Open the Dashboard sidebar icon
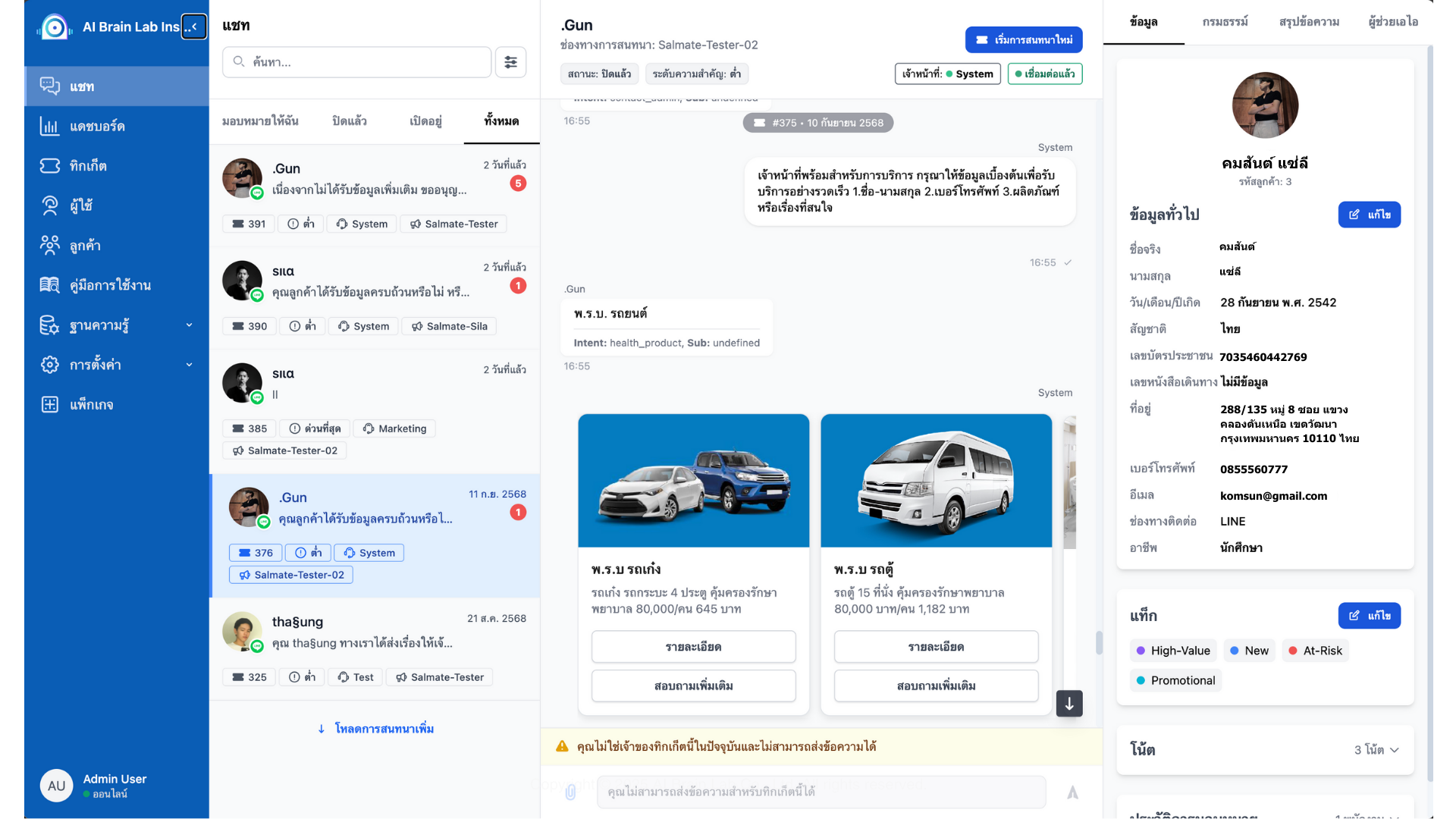 pos(50,127)
